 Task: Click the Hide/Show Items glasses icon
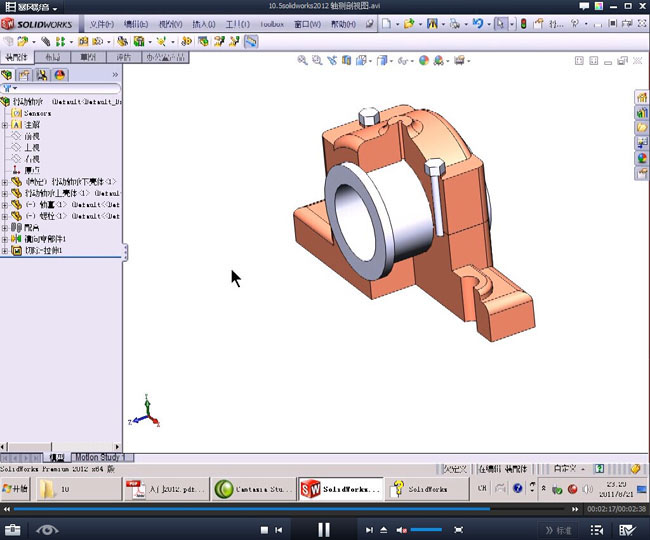403,61
